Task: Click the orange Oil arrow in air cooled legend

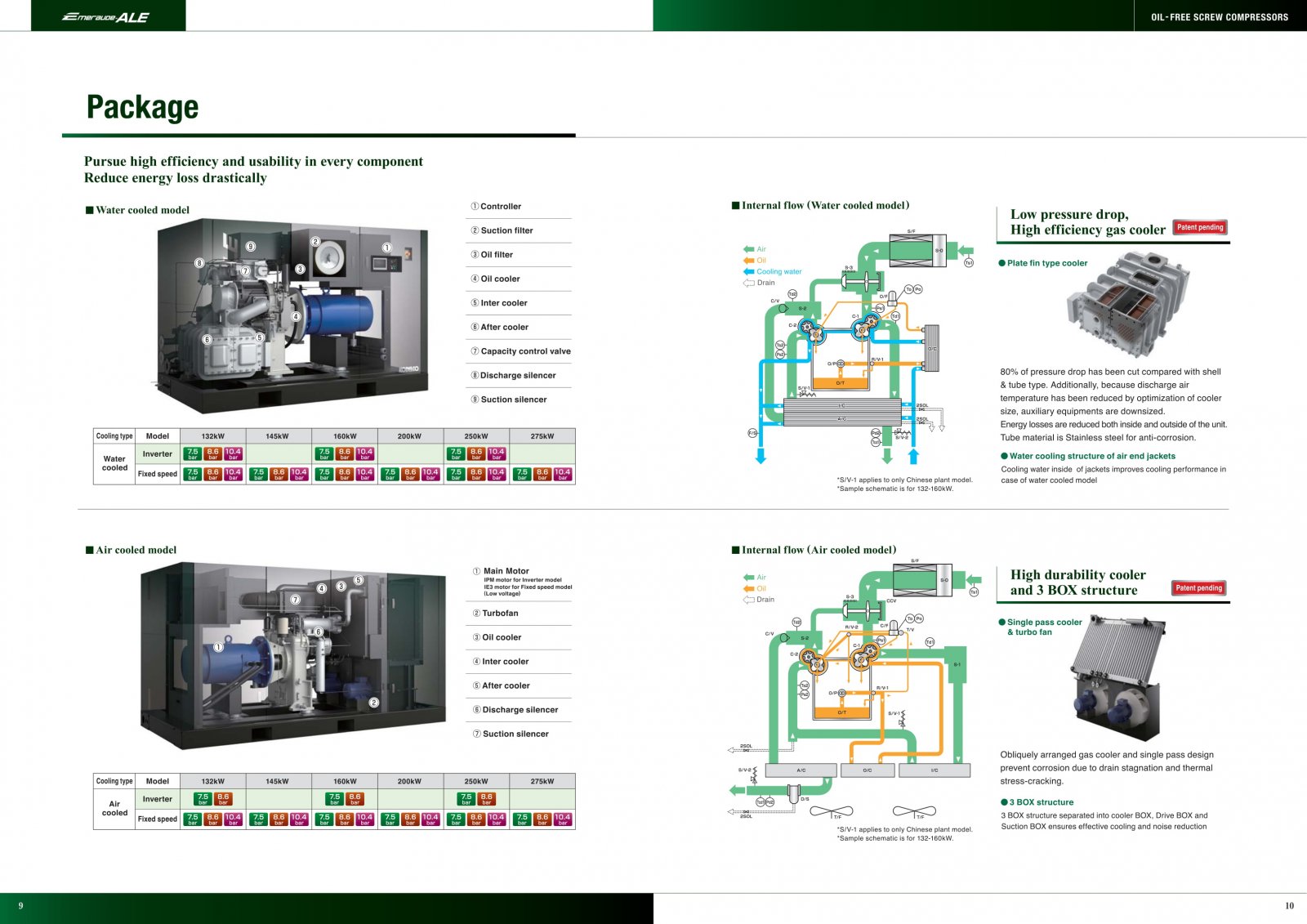Action: pos(748,588)
